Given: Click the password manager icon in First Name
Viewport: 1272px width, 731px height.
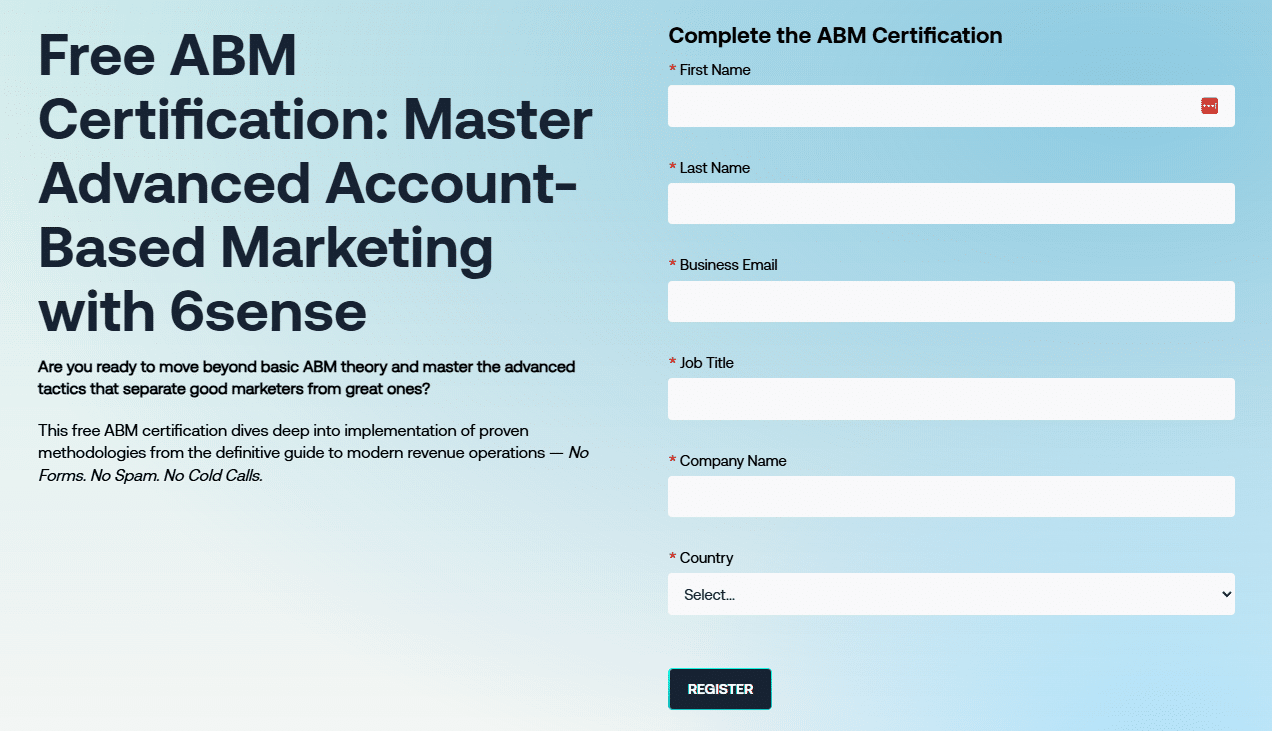Looking at the screenshot, I should 1209,106.
